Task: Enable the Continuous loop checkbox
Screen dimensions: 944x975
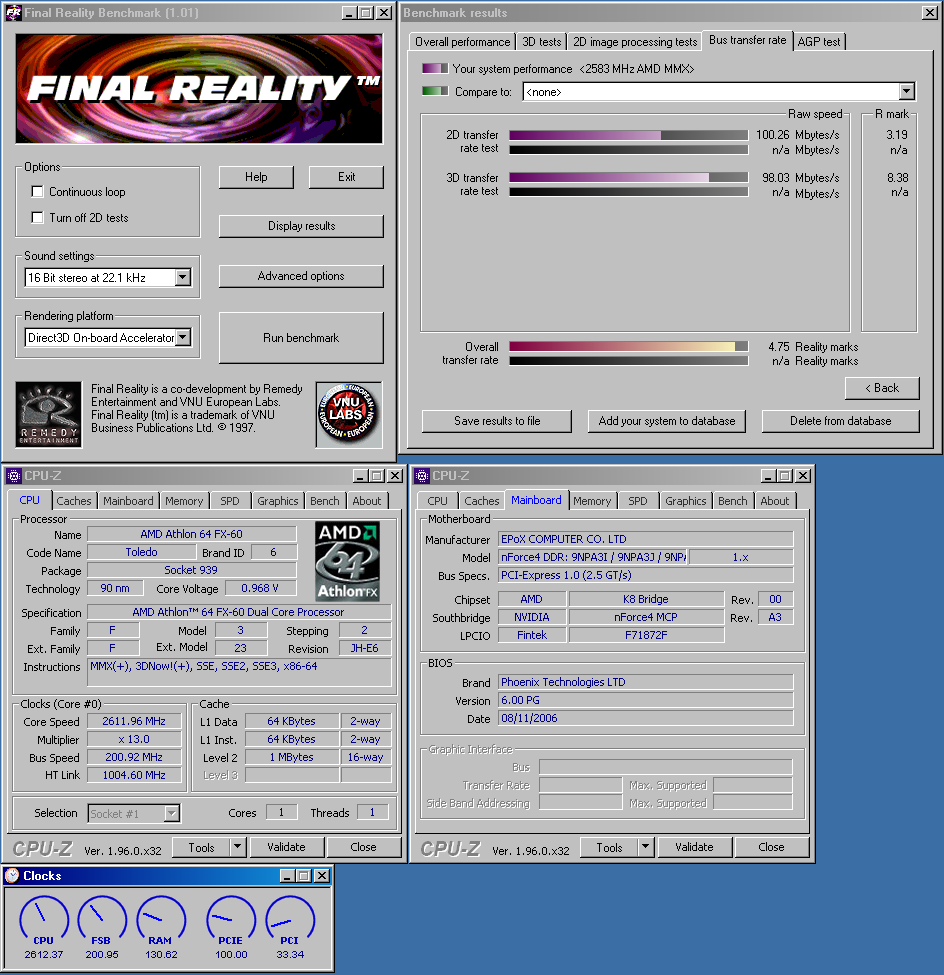Action: tap(37, 192)
